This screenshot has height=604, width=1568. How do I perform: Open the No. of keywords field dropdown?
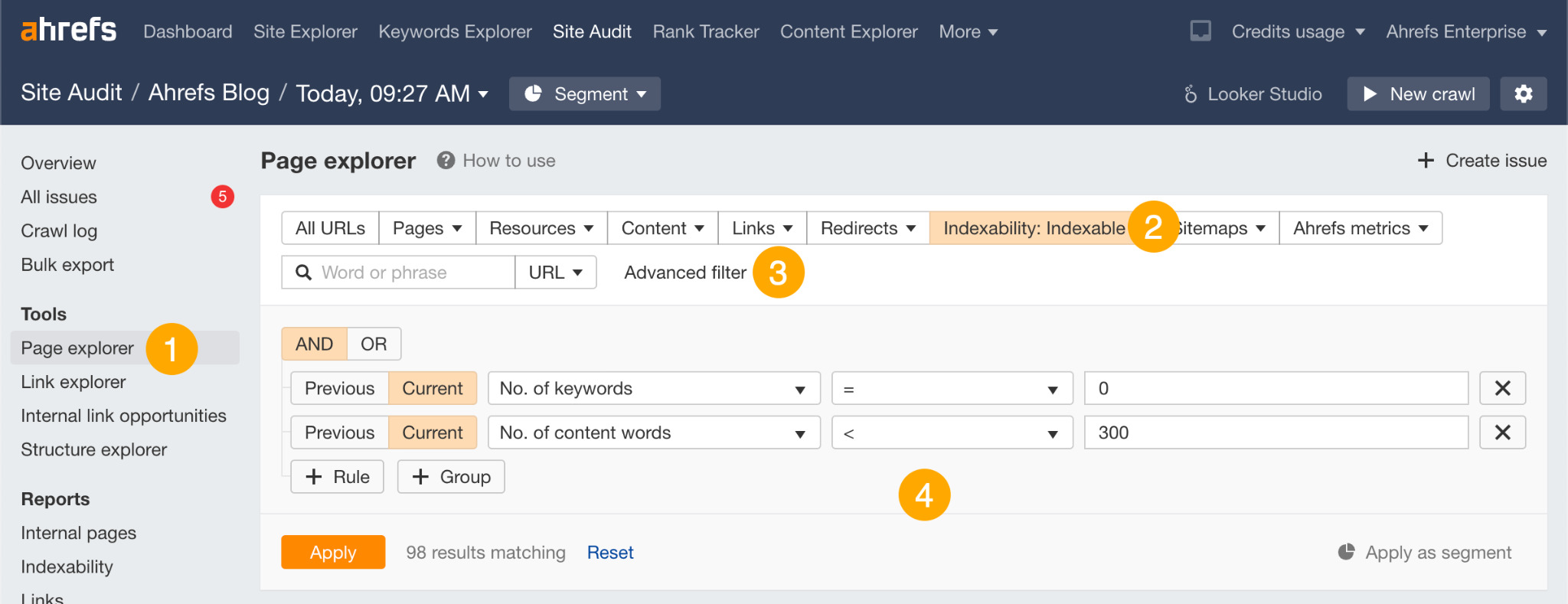pyautogui.click(x=654, y=388)
